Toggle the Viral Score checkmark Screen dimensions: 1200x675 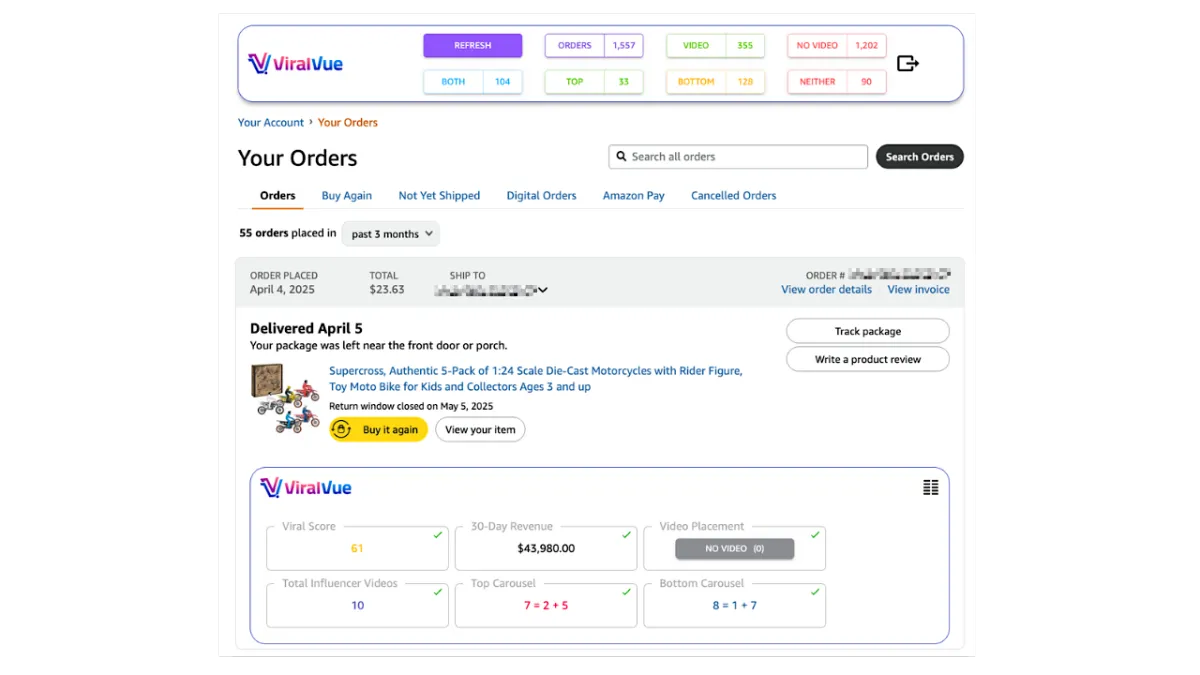pos(437,535)
